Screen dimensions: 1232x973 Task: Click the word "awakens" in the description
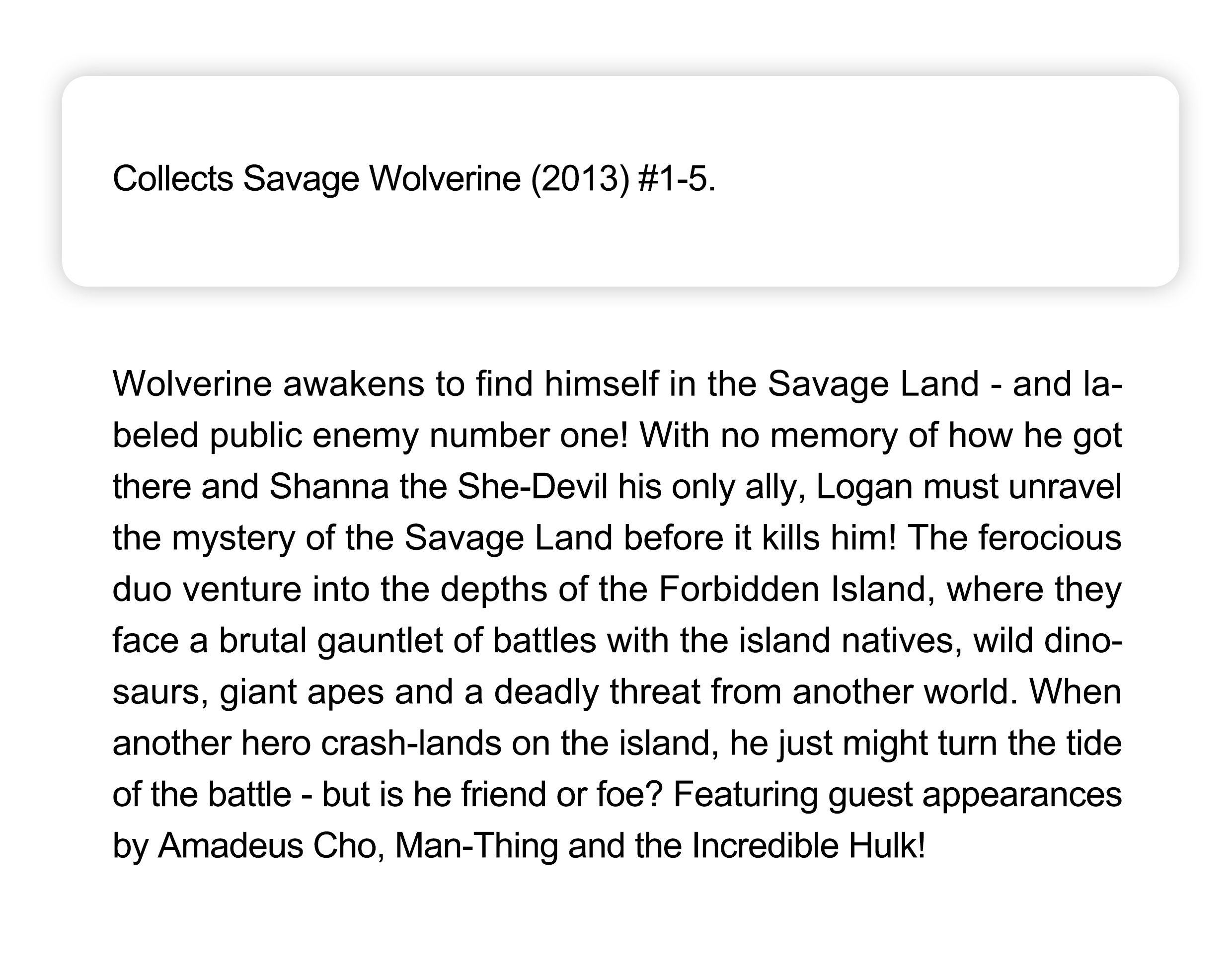[x=353, y=383]
